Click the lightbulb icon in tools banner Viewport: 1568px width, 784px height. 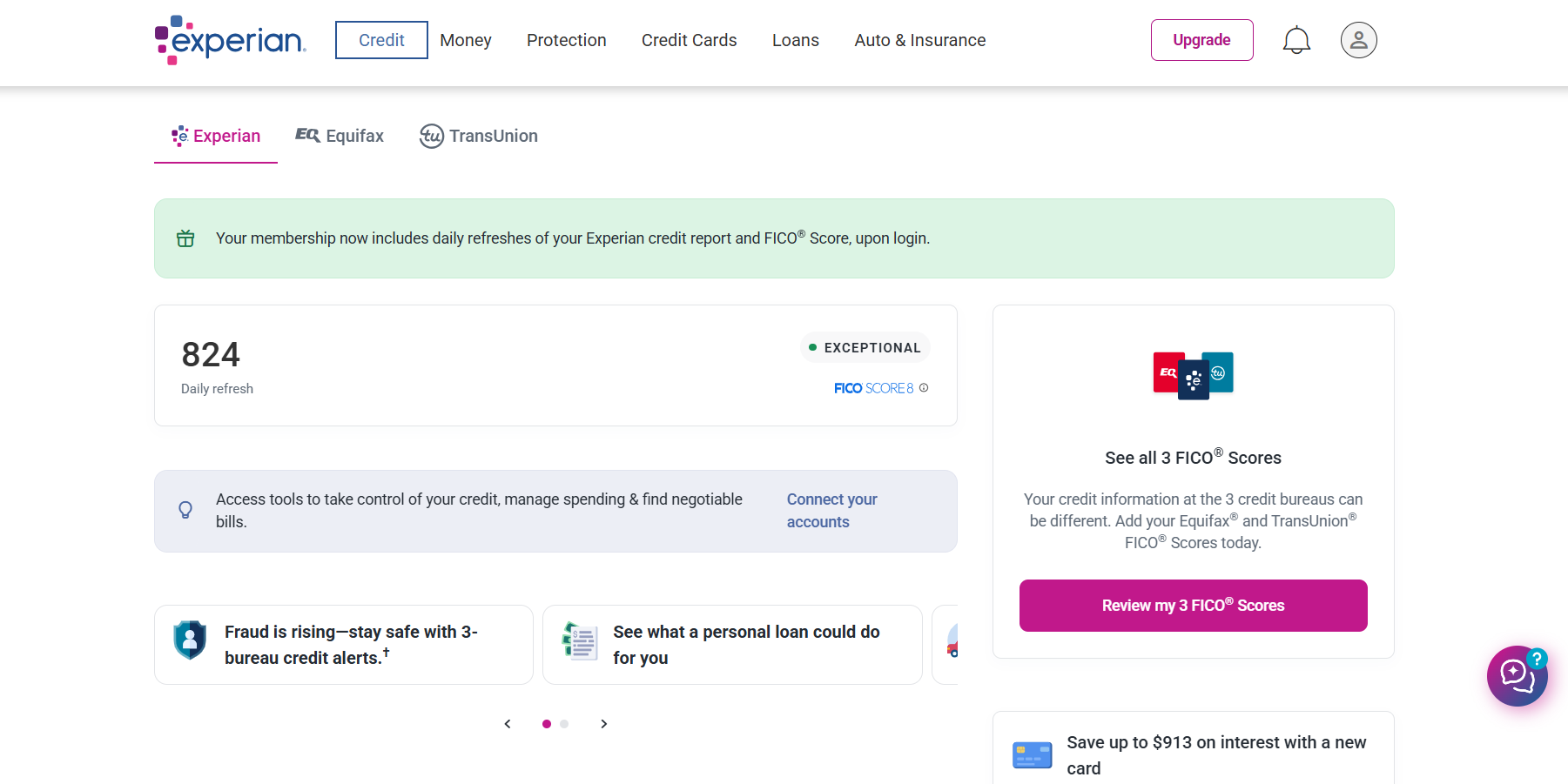coord(185,510)
